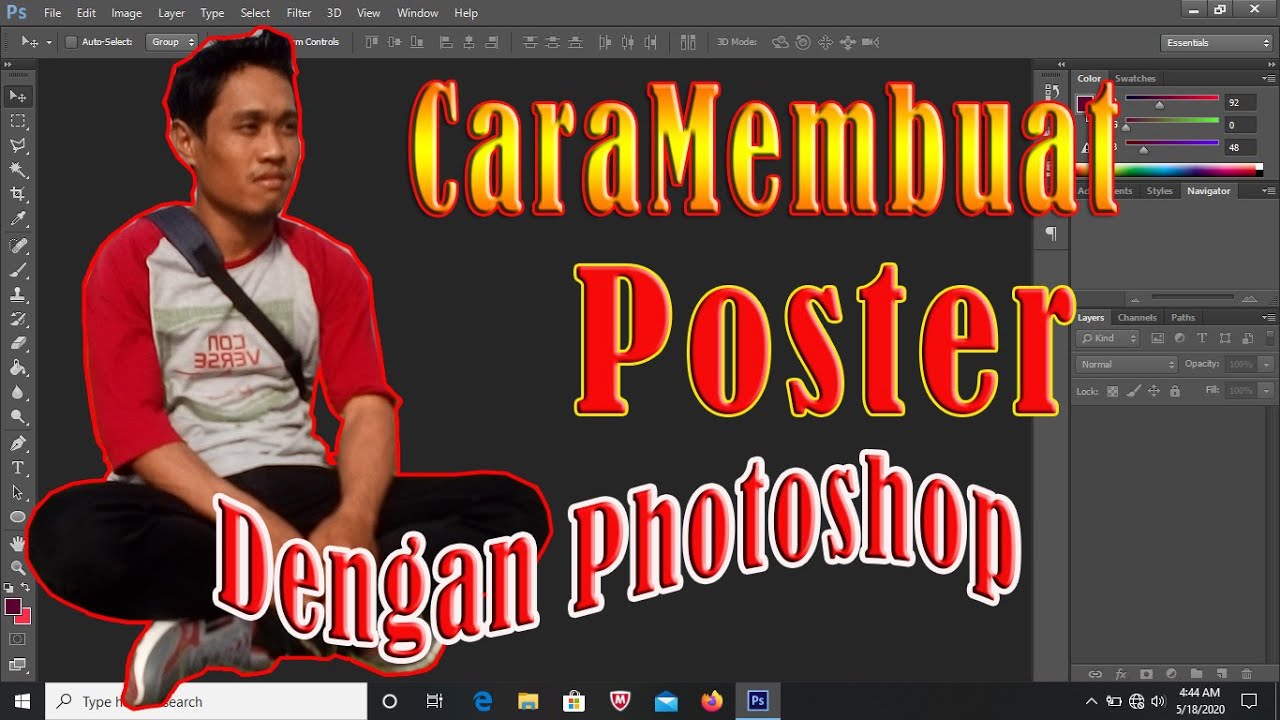
Task: Open the Normal blend mode dropdown
Action: (1128, 364)
